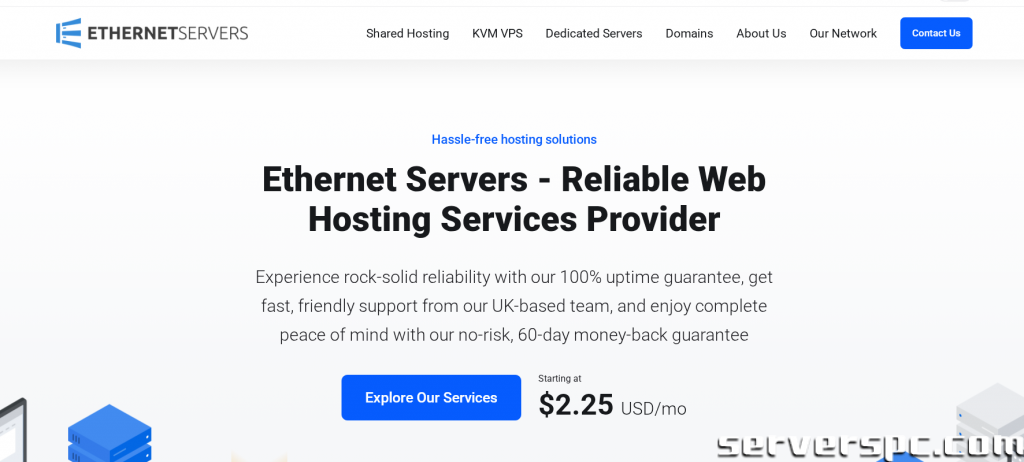Viewport: 1024px width, 462px height.
Task: Visit the About Us page
Action: click(761, 33)
